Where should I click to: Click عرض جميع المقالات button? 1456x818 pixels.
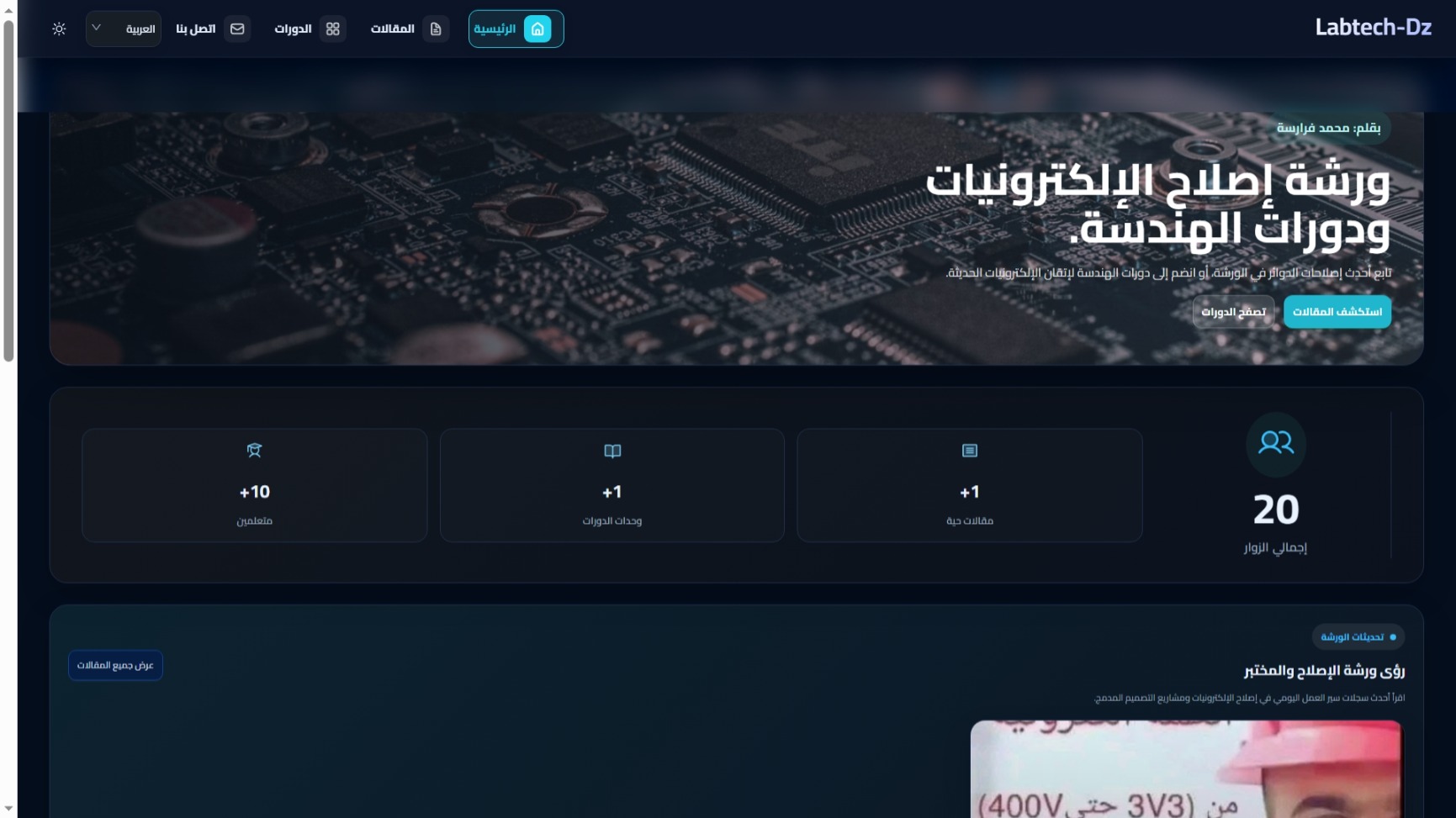tap(115, 665)
